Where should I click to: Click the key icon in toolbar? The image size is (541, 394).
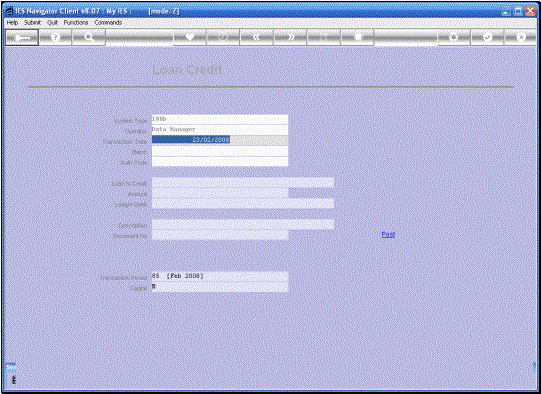[22, 37]
